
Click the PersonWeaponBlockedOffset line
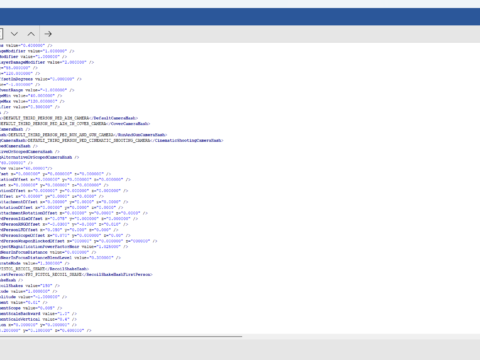79,241
